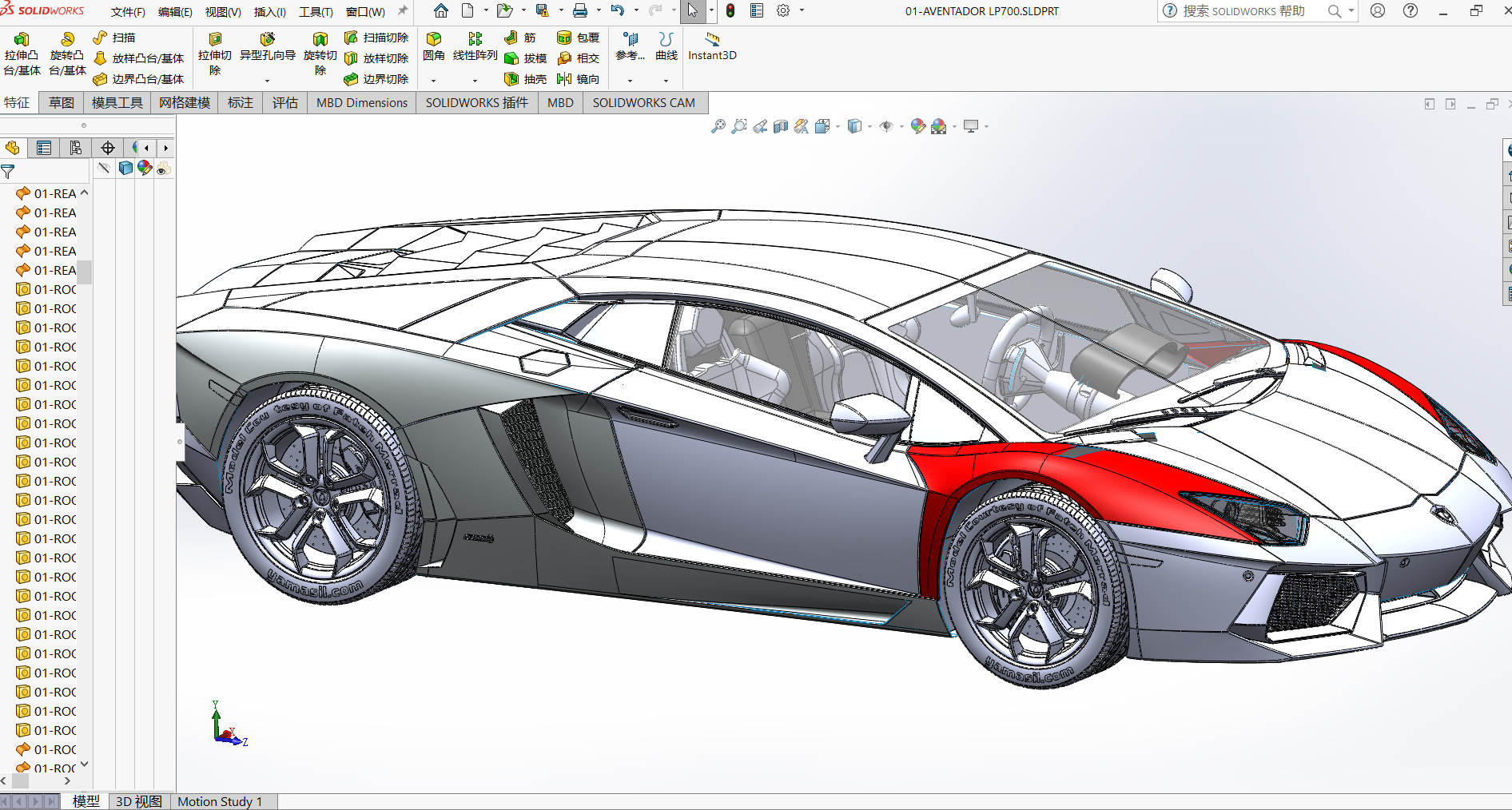
Task: Click the Rebuild traffic light icon
Action: point(730,11)
